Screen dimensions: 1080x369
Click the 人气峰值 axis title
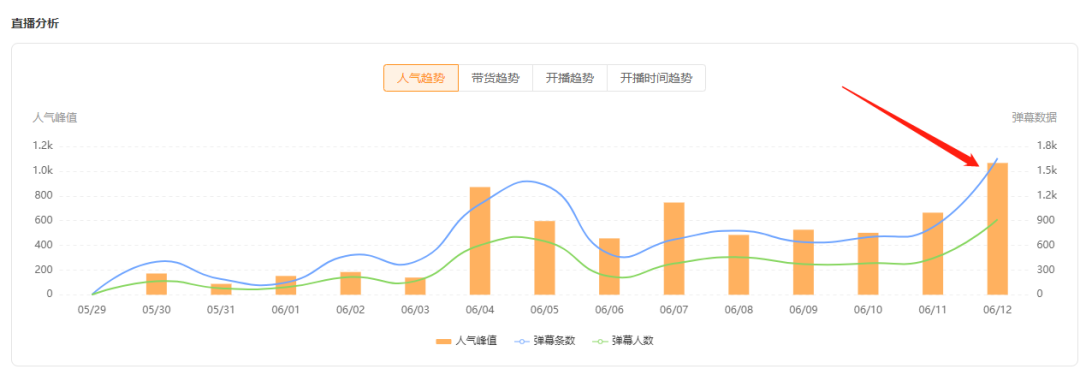tap(55, 118)
